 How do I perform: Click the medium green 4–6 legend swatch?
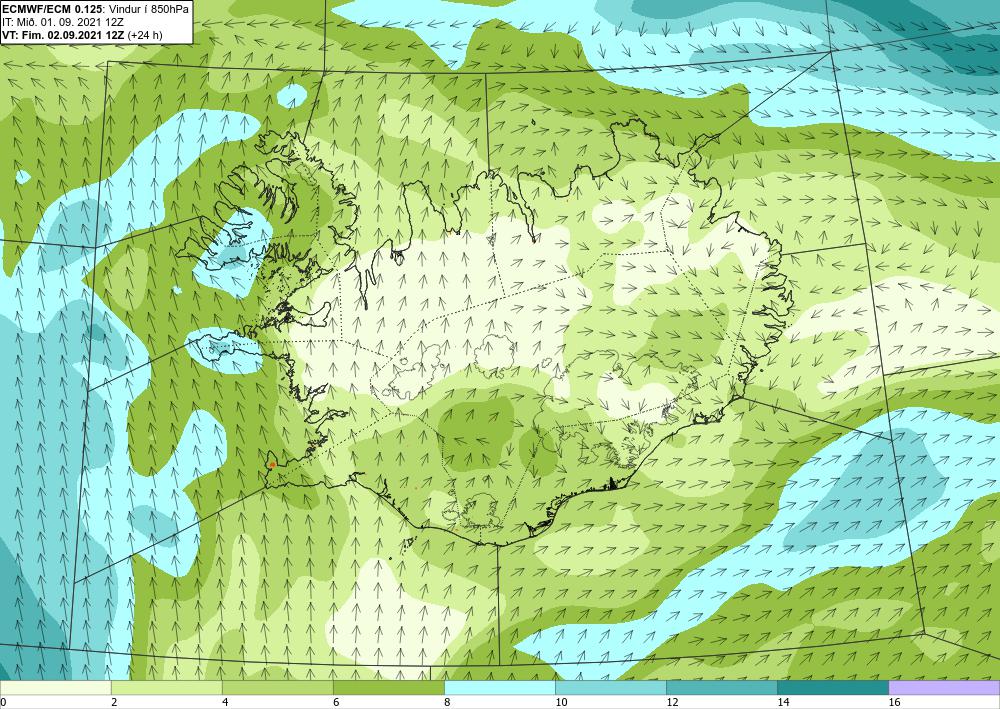277,688
